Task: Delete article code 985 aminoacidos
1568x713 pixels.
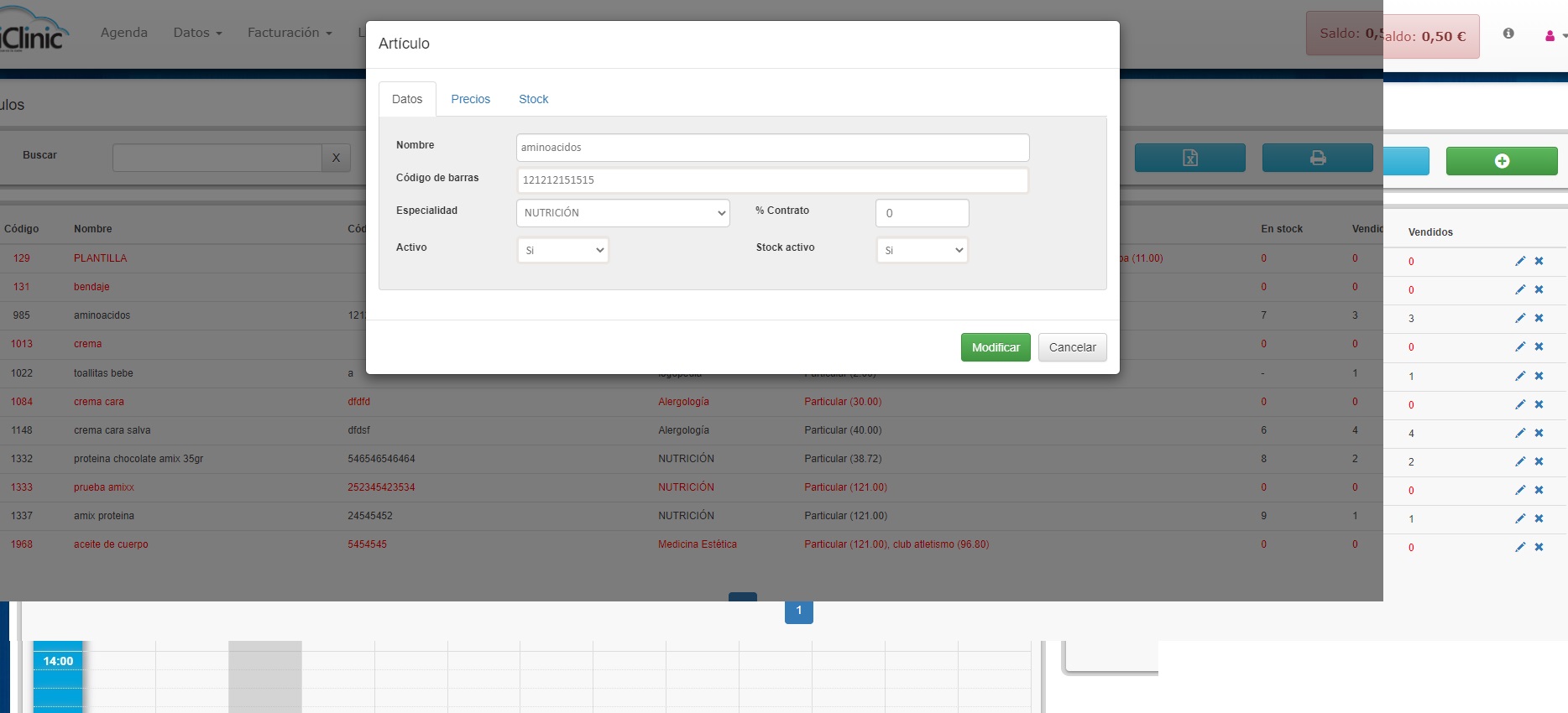Action: tap(1539, 318)
